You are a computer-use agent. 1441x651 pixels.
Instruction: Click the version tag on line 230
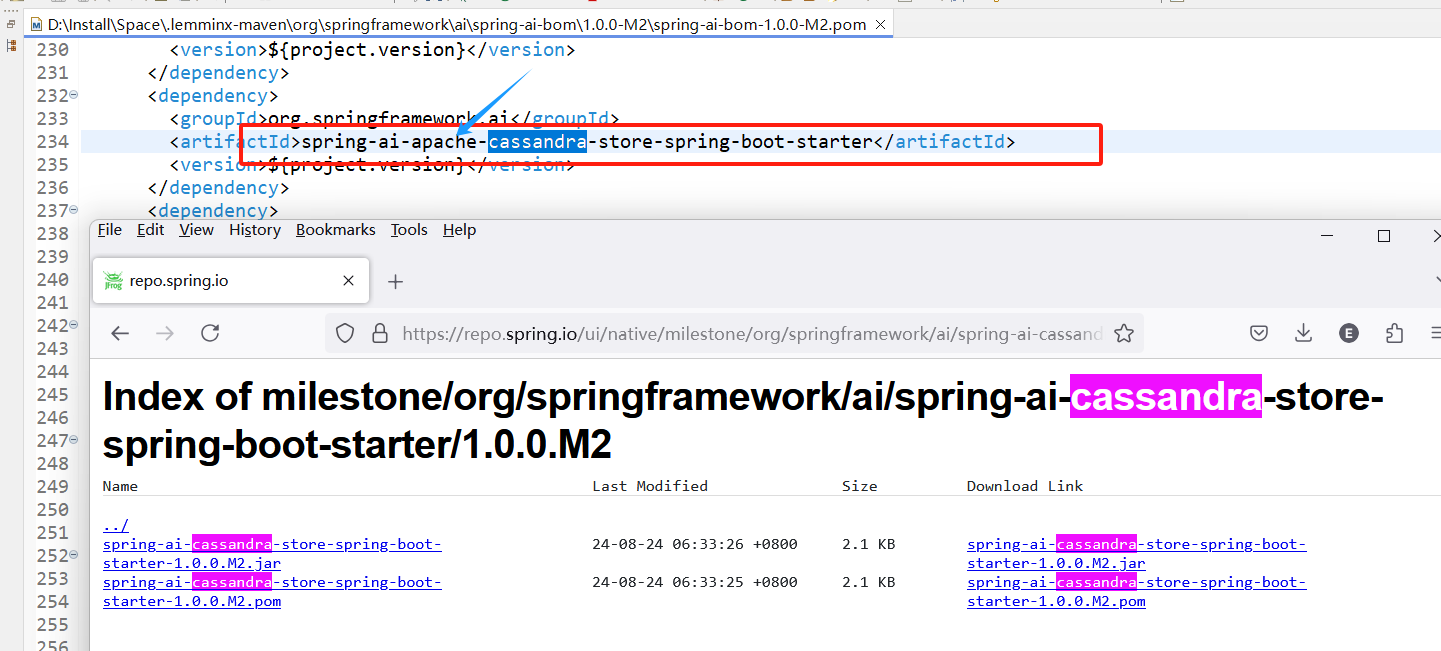[373, 50]
